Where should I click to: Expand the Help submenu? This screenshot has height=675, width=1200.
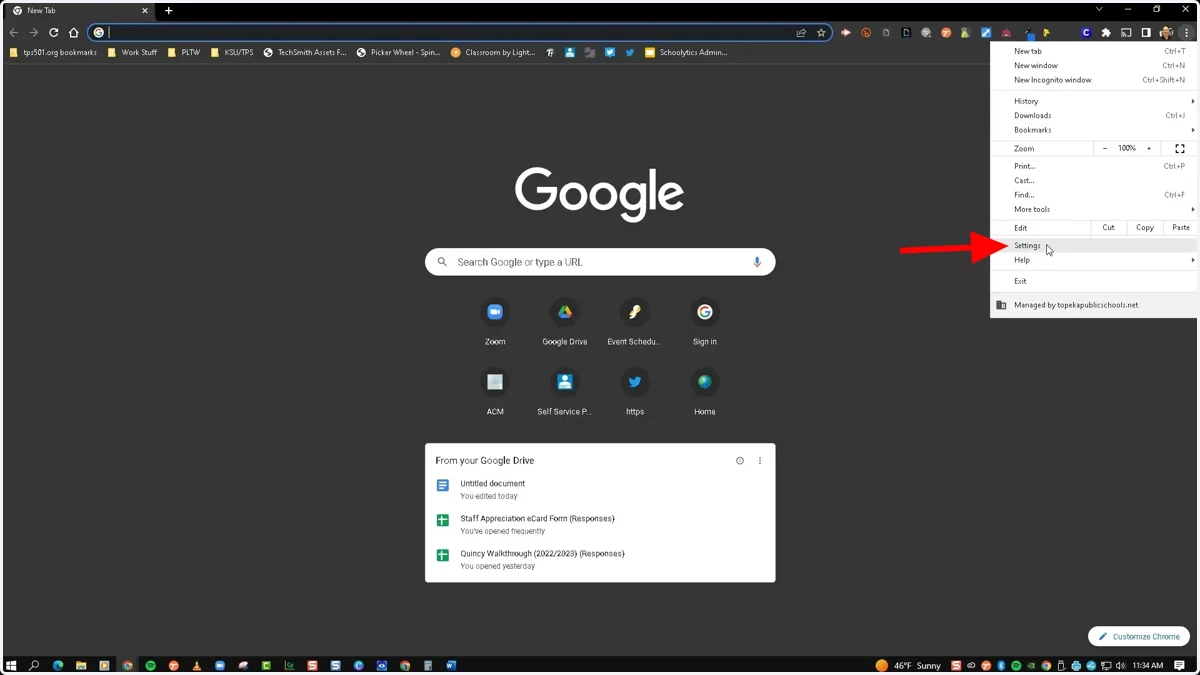tap(1093, 260)
